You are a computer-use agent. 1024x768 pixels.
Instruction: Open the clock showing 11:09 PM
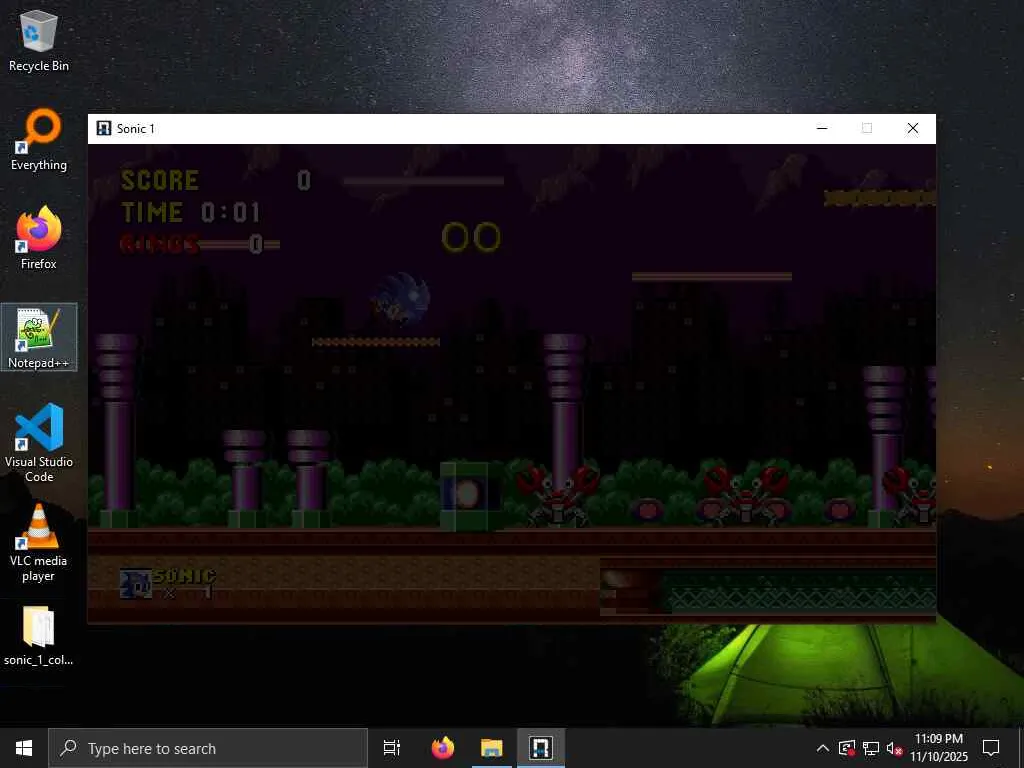(x=938, y=748)
